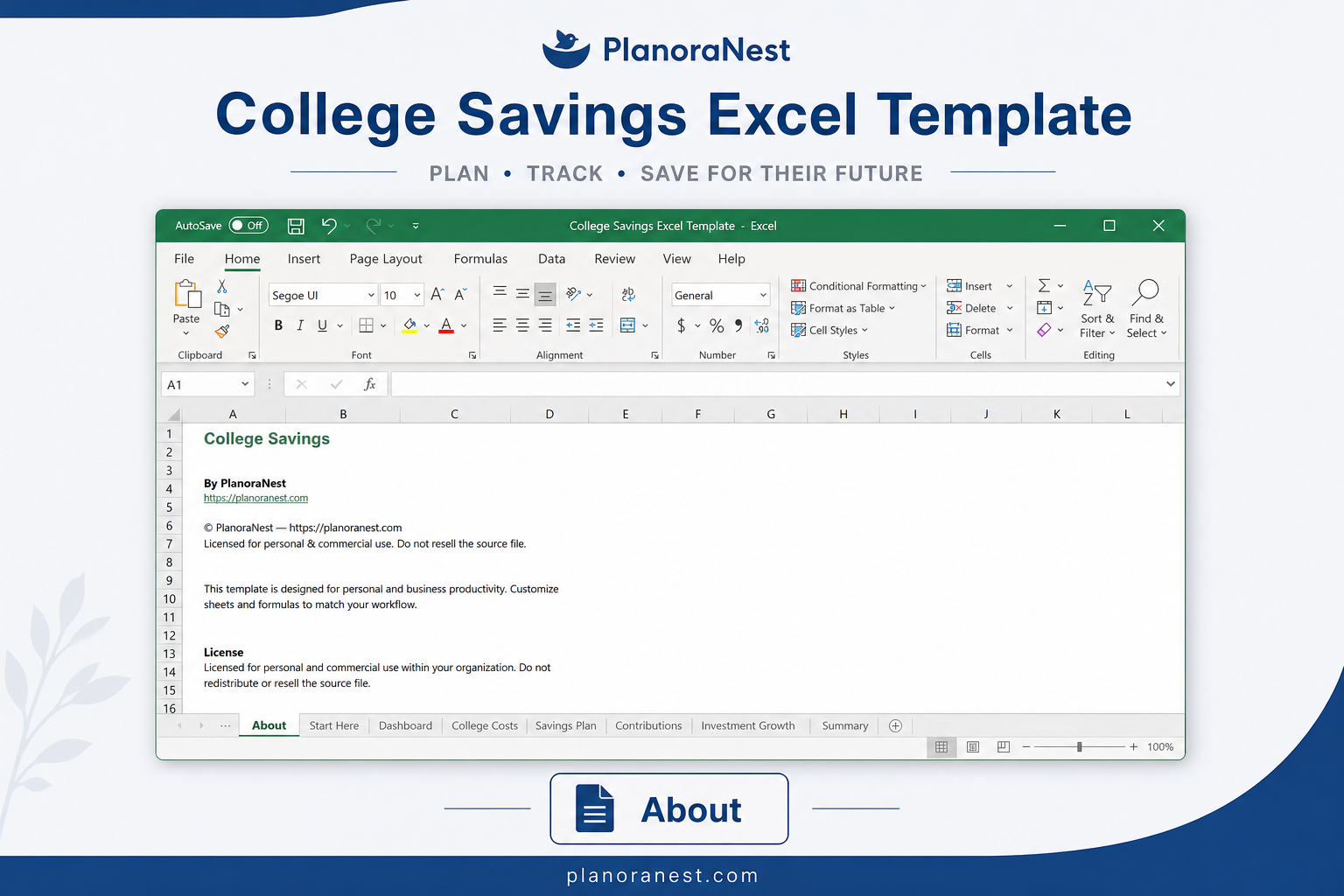Open the https://planoranest.com link
Viewport: 1344px width, 896px height.
(x=255, y=498)
